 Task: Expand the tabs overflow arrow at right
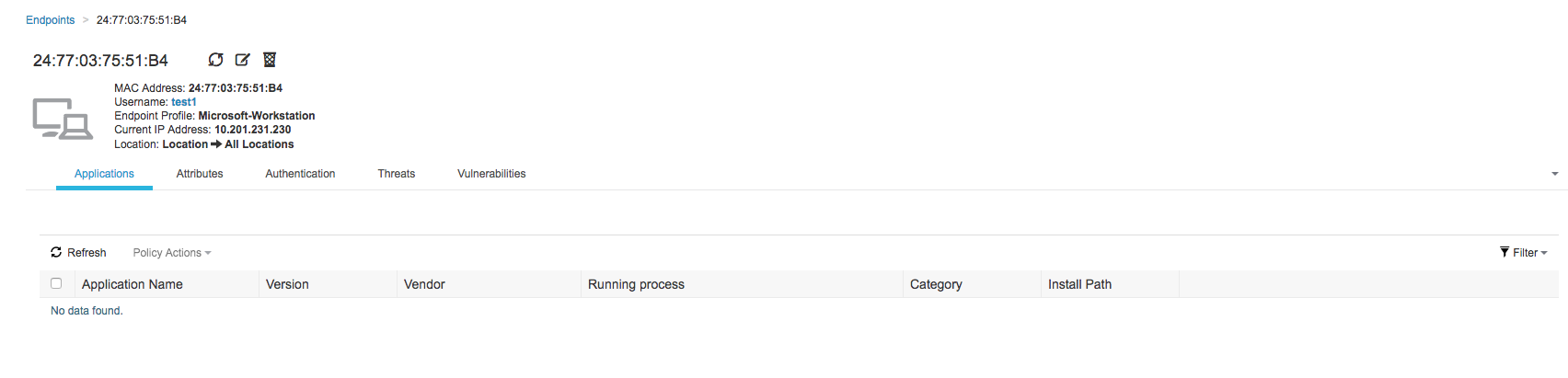point(1555,174)
